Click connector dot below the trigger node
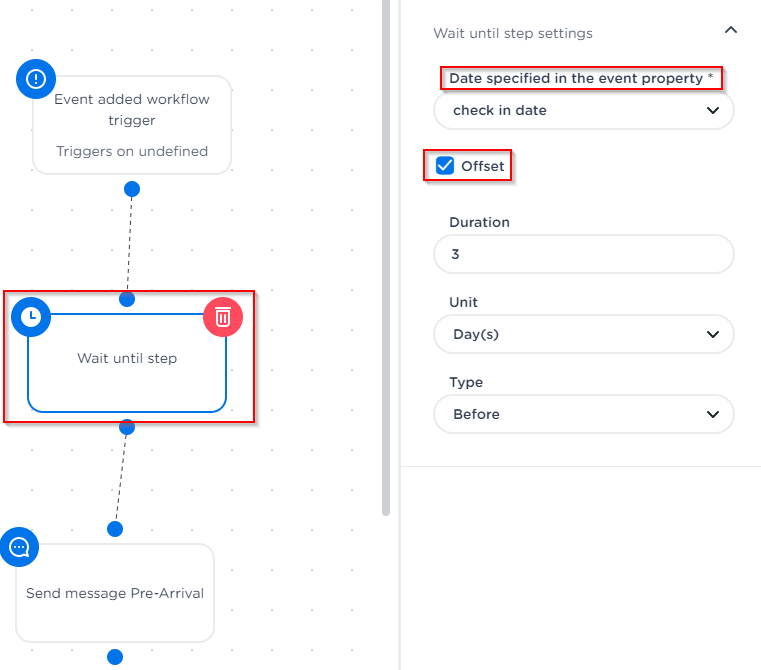The width and height of the screenshot is (761, 670). [x=131, y=189]
